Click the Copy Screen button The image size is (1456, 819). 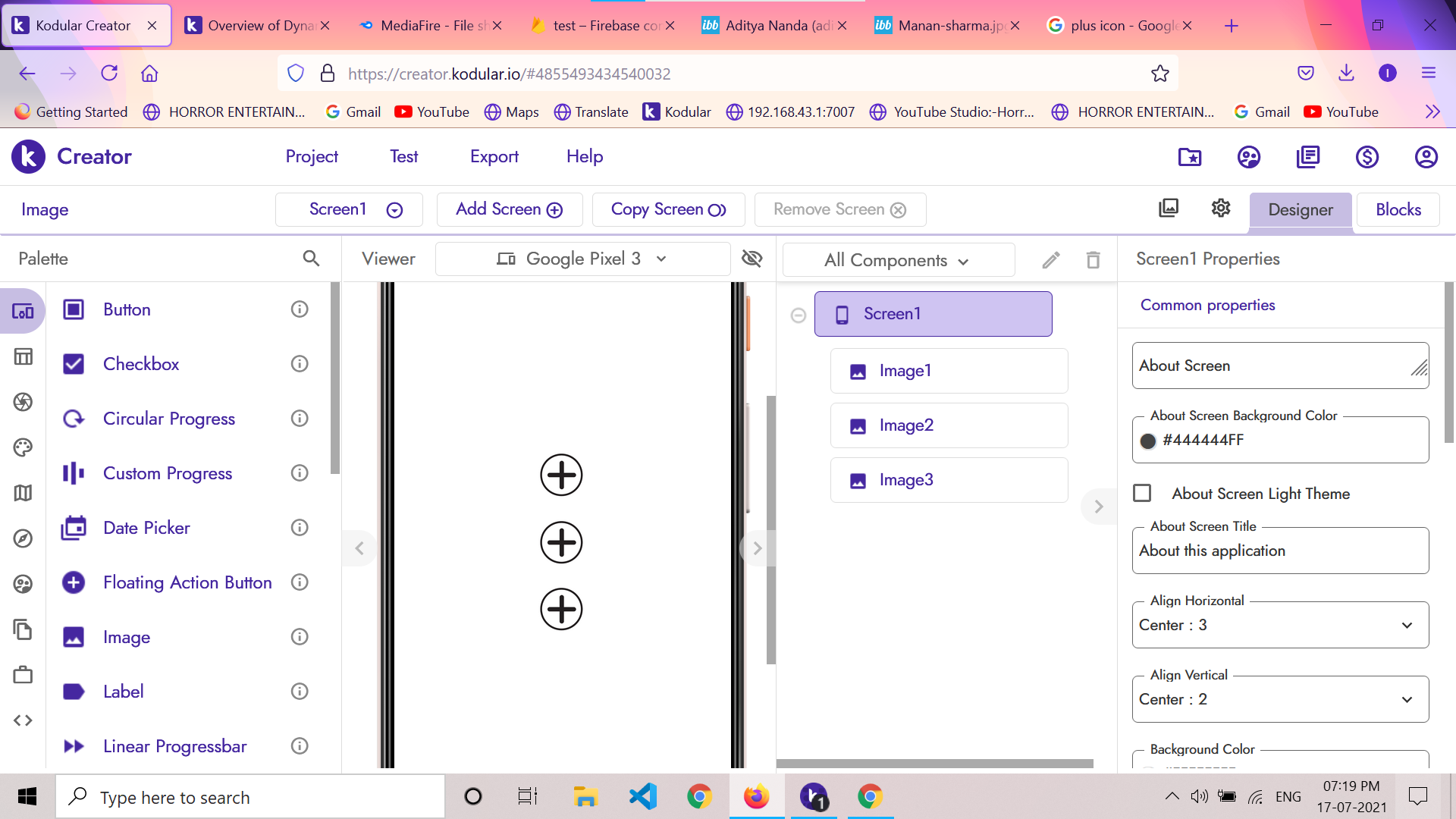coord(668,210)
